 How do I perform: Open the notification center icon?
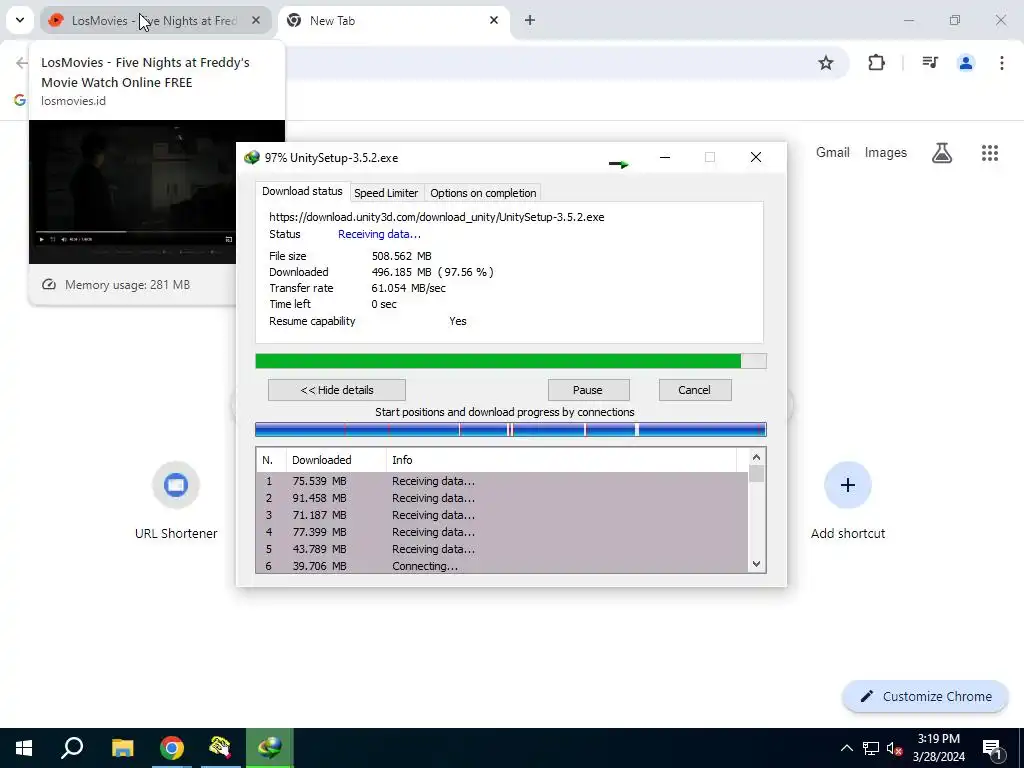point(993,748)
